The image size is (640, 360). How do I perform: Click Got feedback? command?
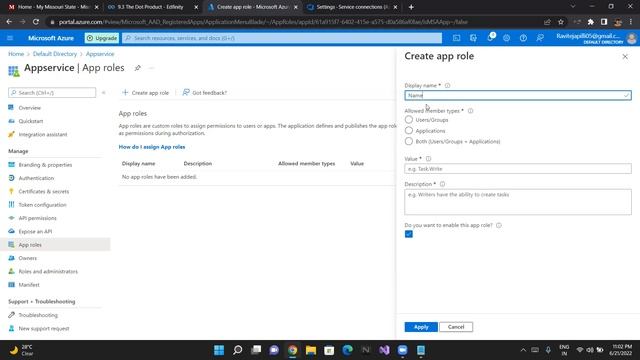204,93
